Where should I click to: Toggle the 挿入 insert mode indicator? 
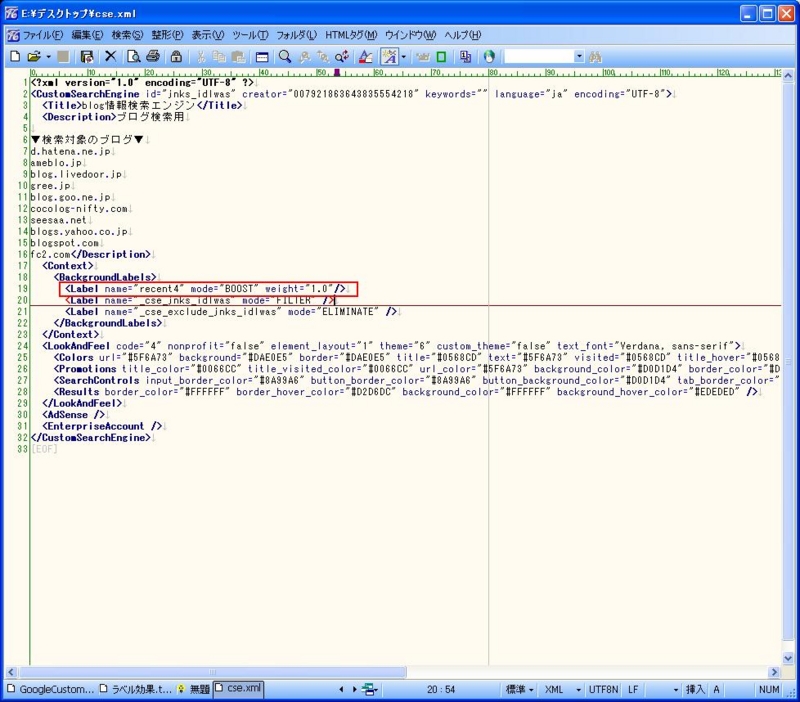pyautogui.click(x=695, y=690)
